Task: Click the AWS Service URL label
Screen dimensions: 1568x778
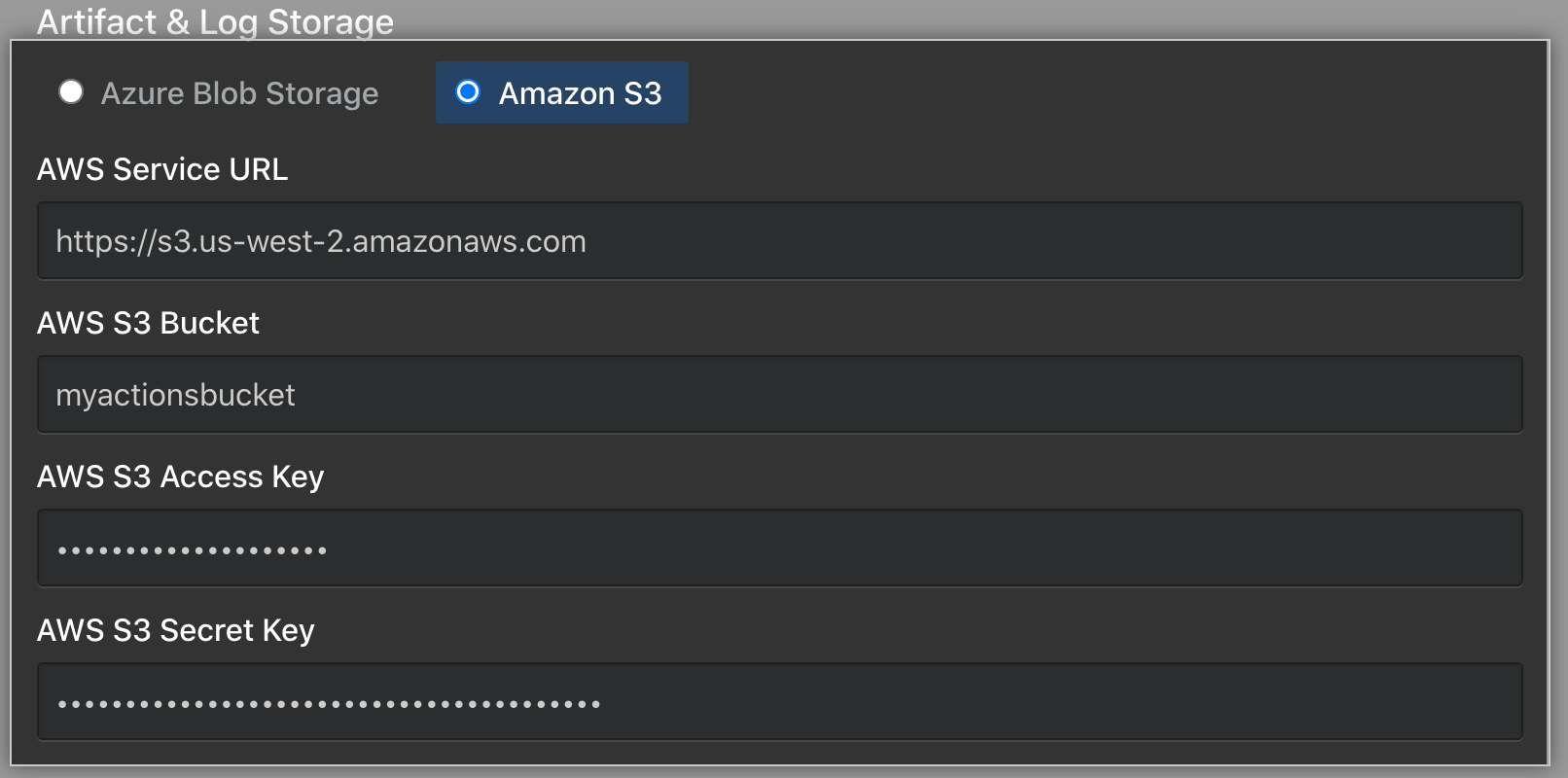Action: (161, 169)
